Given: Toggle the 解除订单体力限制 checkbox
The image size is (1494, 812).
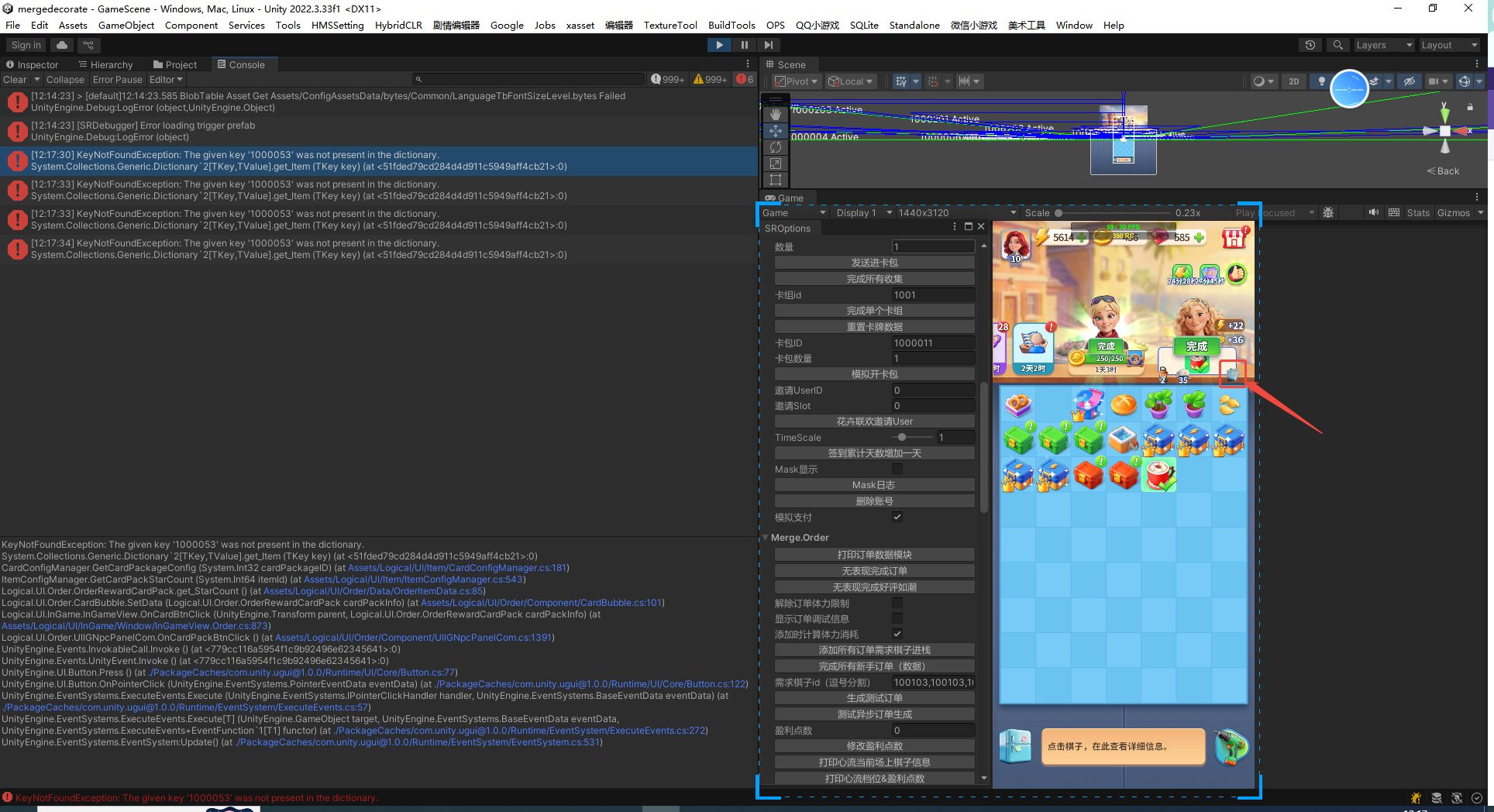Looking at the screenshot, I should [x=897, y=603].
